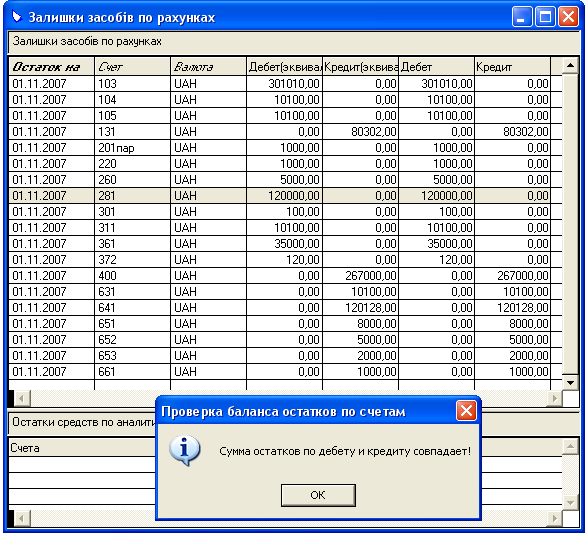Select account 661 cell
Screen dimensions: 587x536
(x=133, y=372)
